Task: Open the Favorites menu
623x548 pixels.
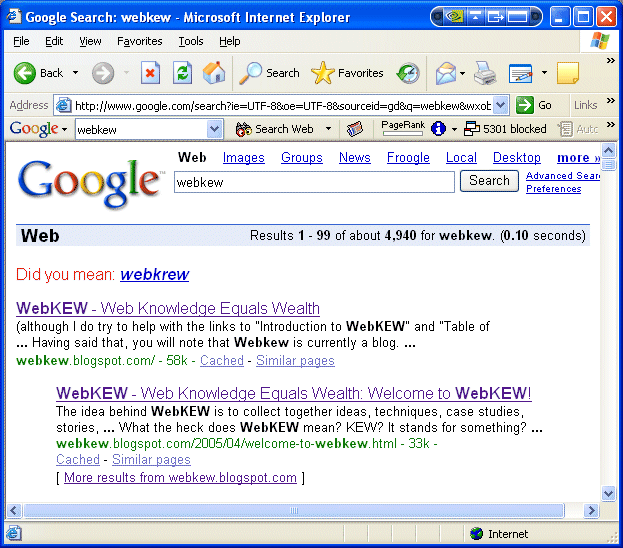Action: [x=140, y=41]
